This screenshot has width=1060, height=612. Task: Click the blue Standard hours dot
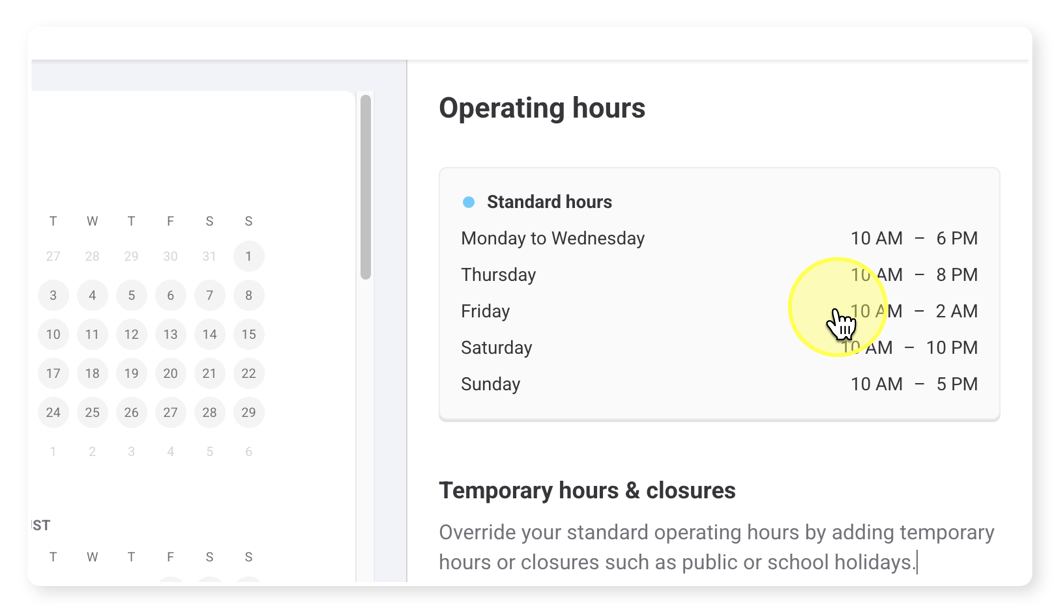click(x=468, y=202)
